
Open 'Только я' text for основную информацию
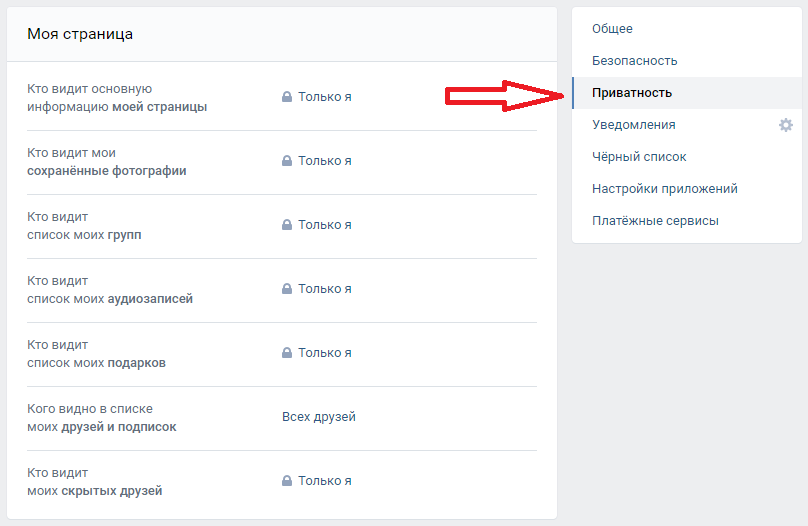coord(324,97)
